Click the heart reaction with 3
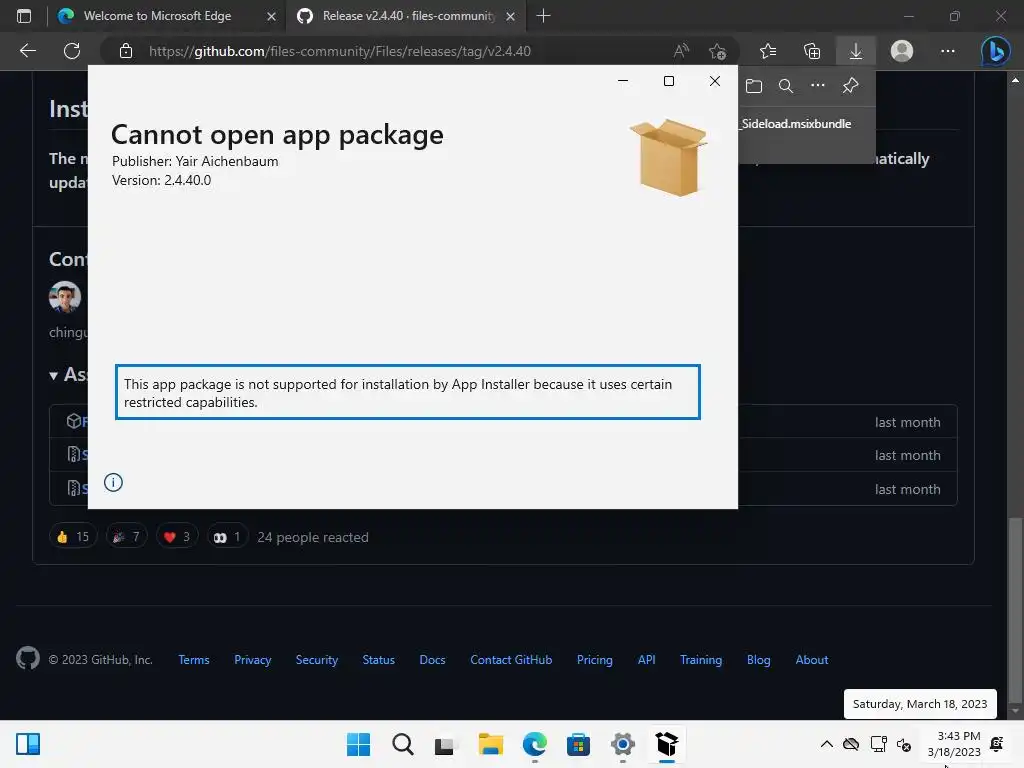 (x=177, y=537)
